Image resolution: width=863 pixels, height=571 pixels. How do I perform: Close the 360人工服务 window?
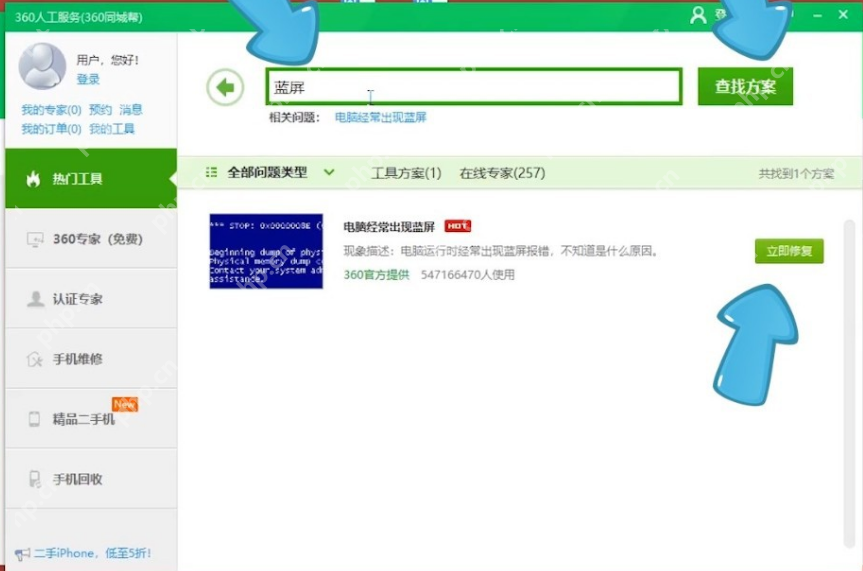pyautogui.click(x=843, y=15)
